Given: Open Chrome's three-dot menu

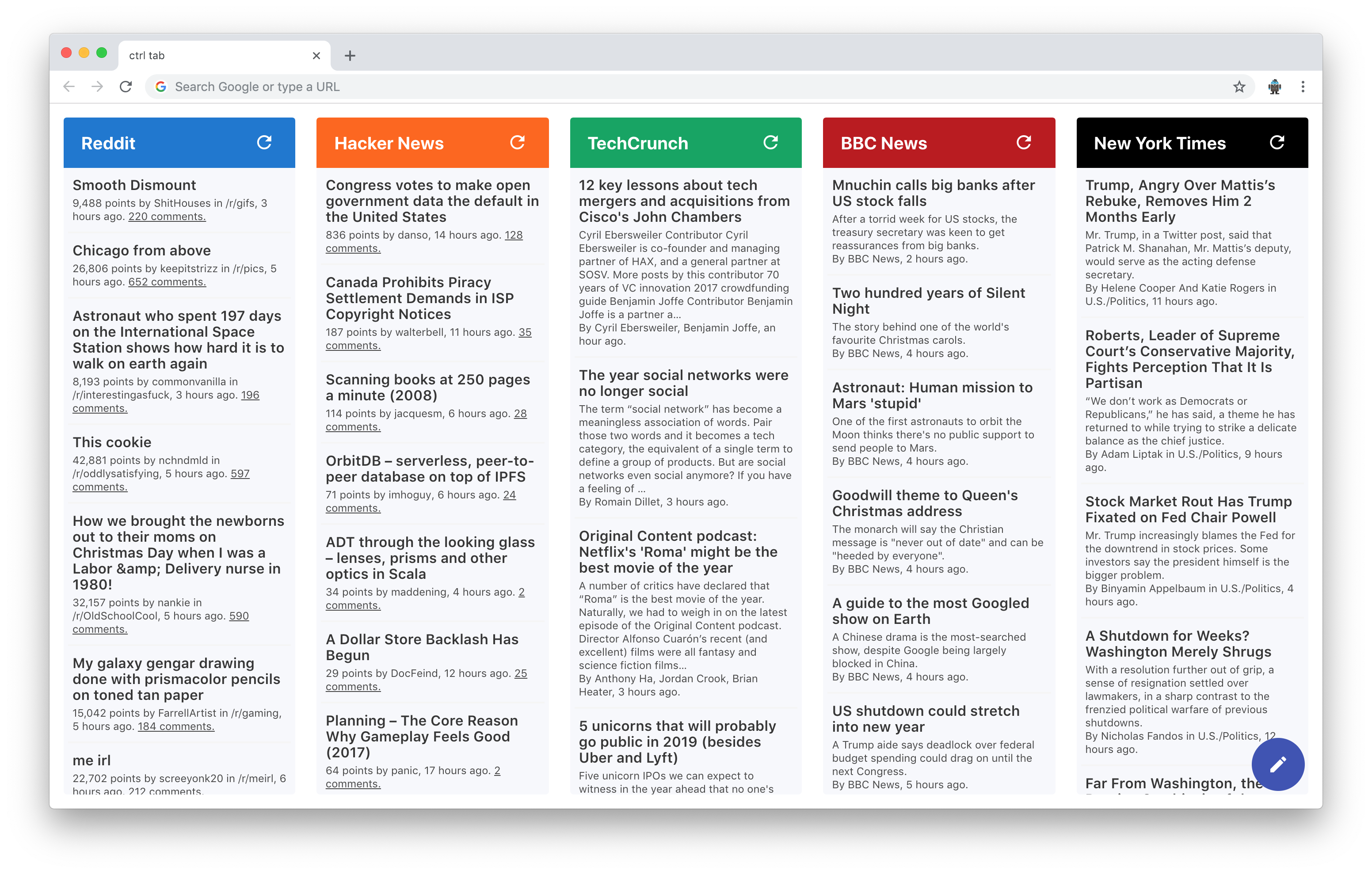Looking at the screenshot, I should pyautogui.click(x=1303, y=87).
